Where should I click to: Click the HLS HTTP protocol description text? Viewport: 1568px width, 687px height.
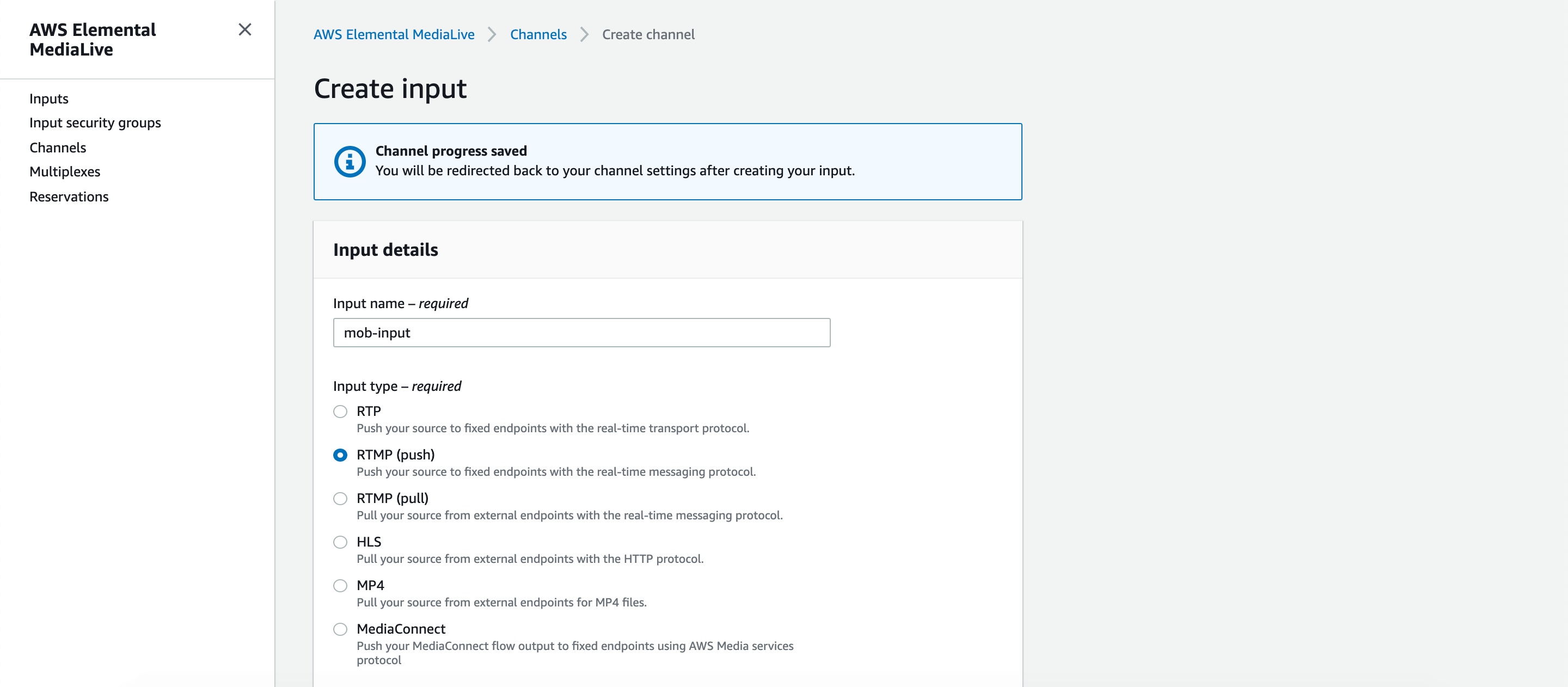tap(530, 559)
